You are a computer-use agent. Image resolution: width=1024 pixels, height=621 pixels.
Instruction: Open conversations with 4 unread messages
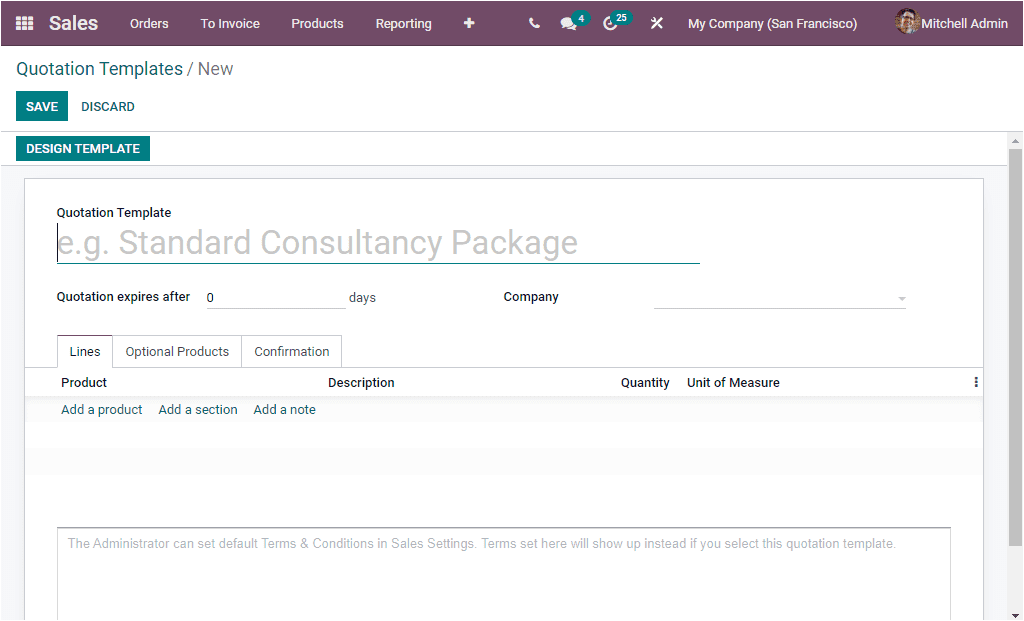point(567,23)
